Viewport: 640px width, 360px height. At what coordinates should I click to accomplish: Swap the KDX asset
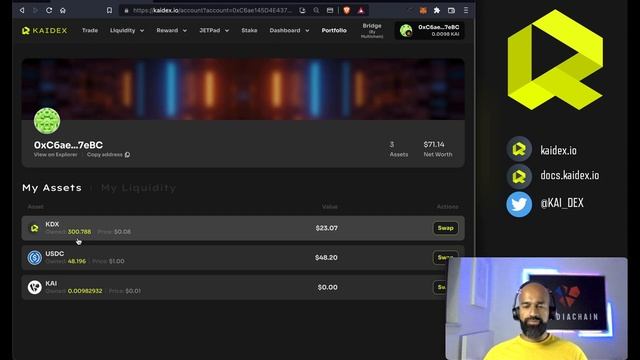coord(445,228)
